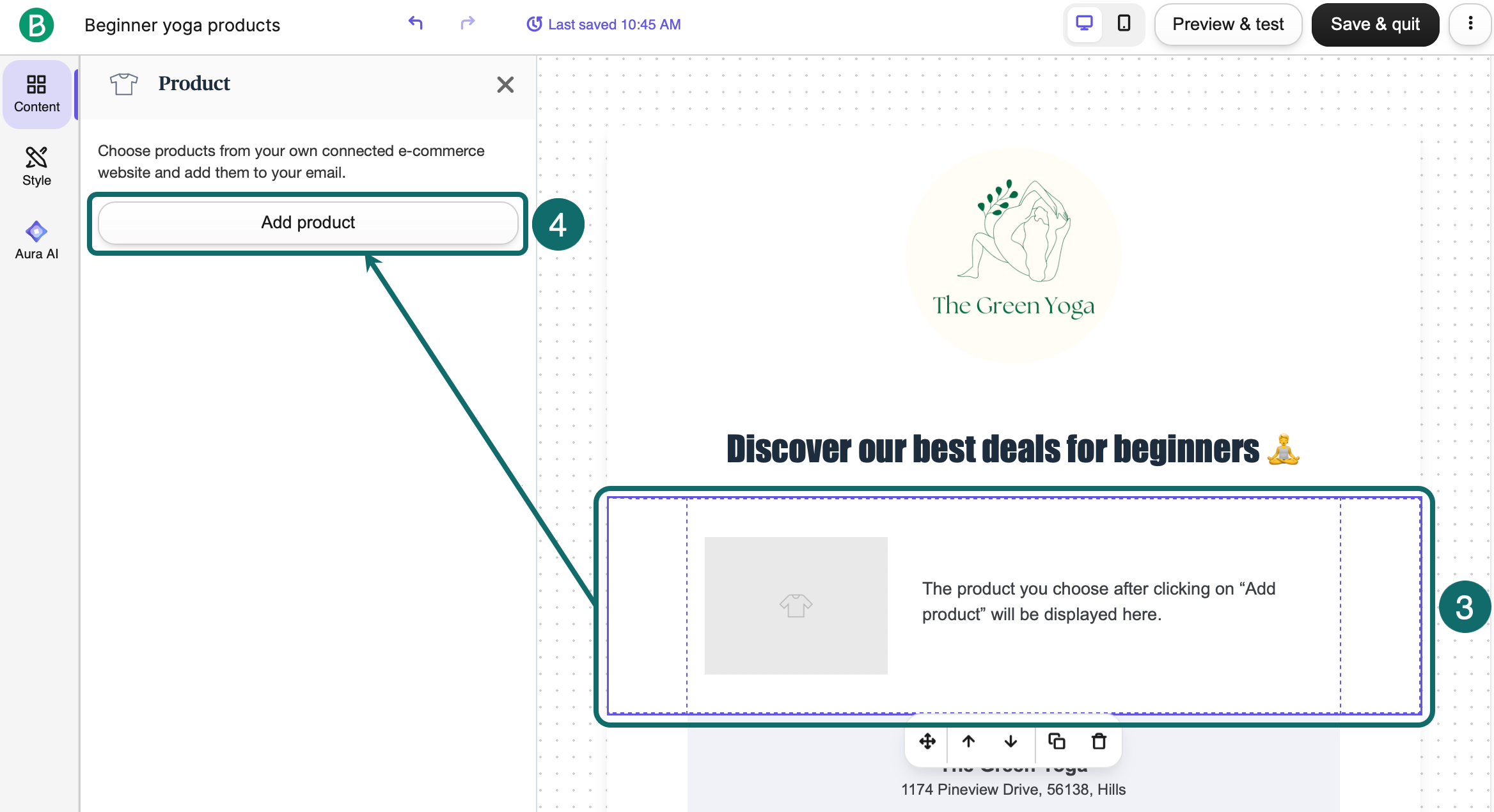Select the product image placeholder
The image size is (1494, 812).
coord(796,605)
